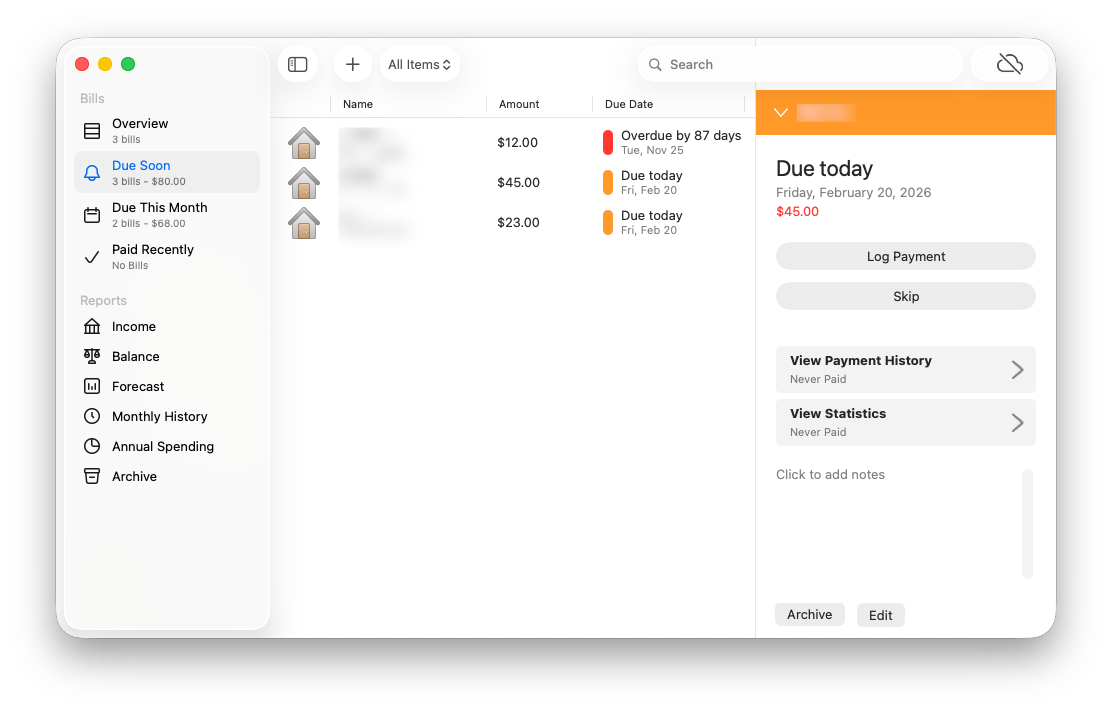The height and width of the screenshot is (712, 1112).
Task: Toggle the sidebar visibility
Action: pos(298,63)
